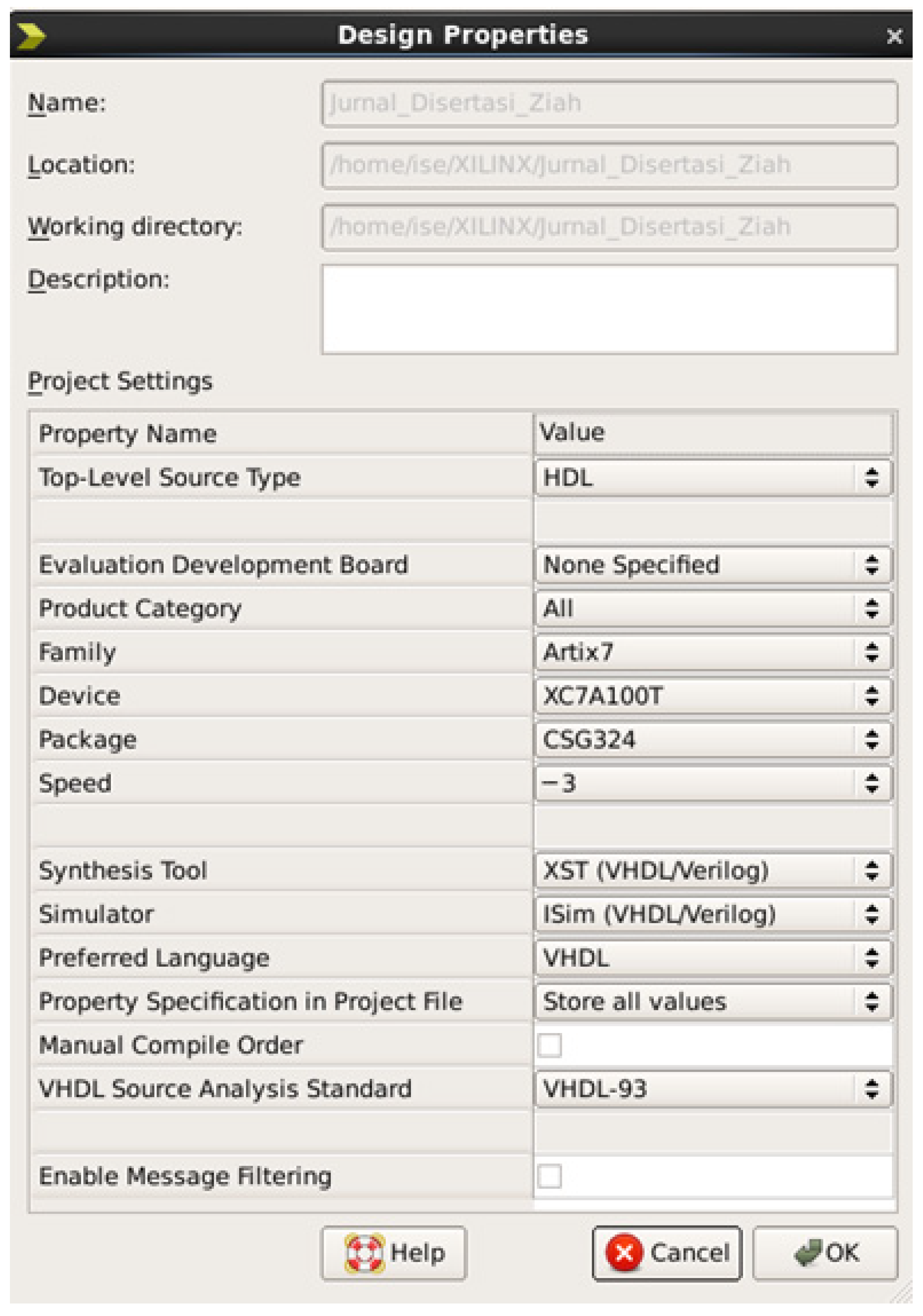The height and width of the screenshot is (1316, 923).
Task: Select the Synthesis Tool label
Action: (x=123, y=871)
